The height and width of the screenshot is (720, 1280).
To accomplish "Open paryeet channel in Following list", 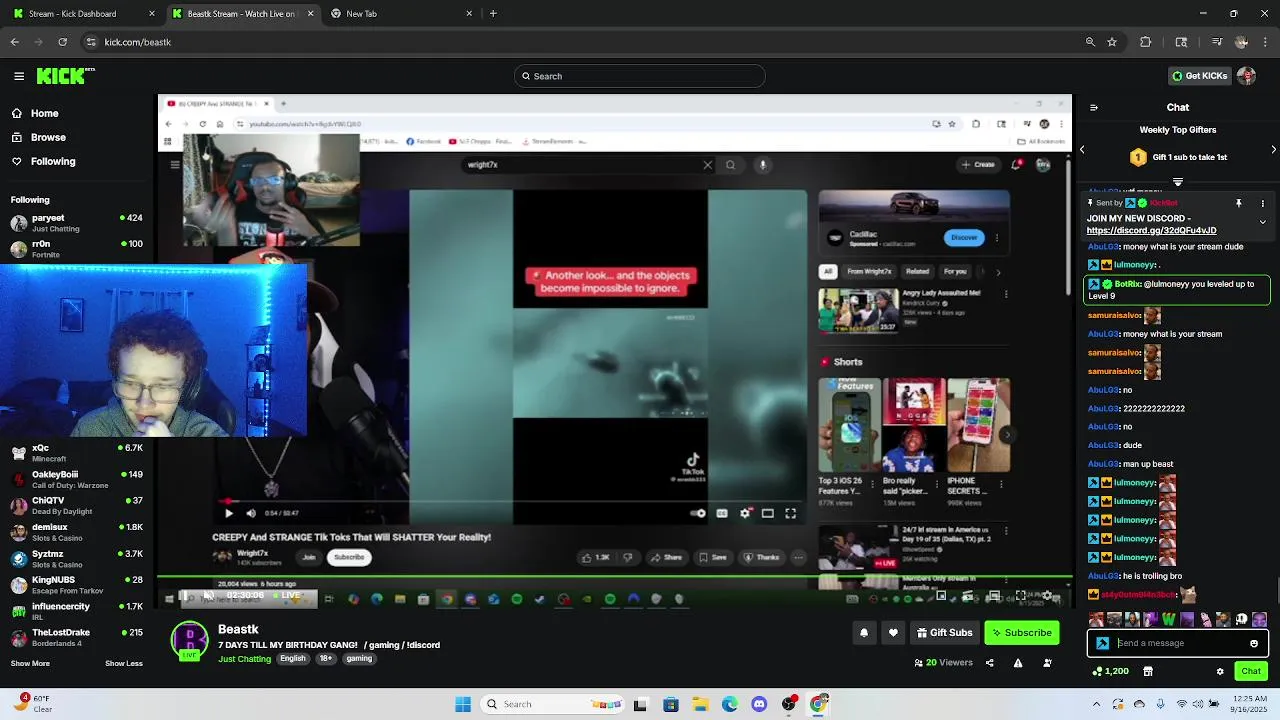I will pos(76,222).
